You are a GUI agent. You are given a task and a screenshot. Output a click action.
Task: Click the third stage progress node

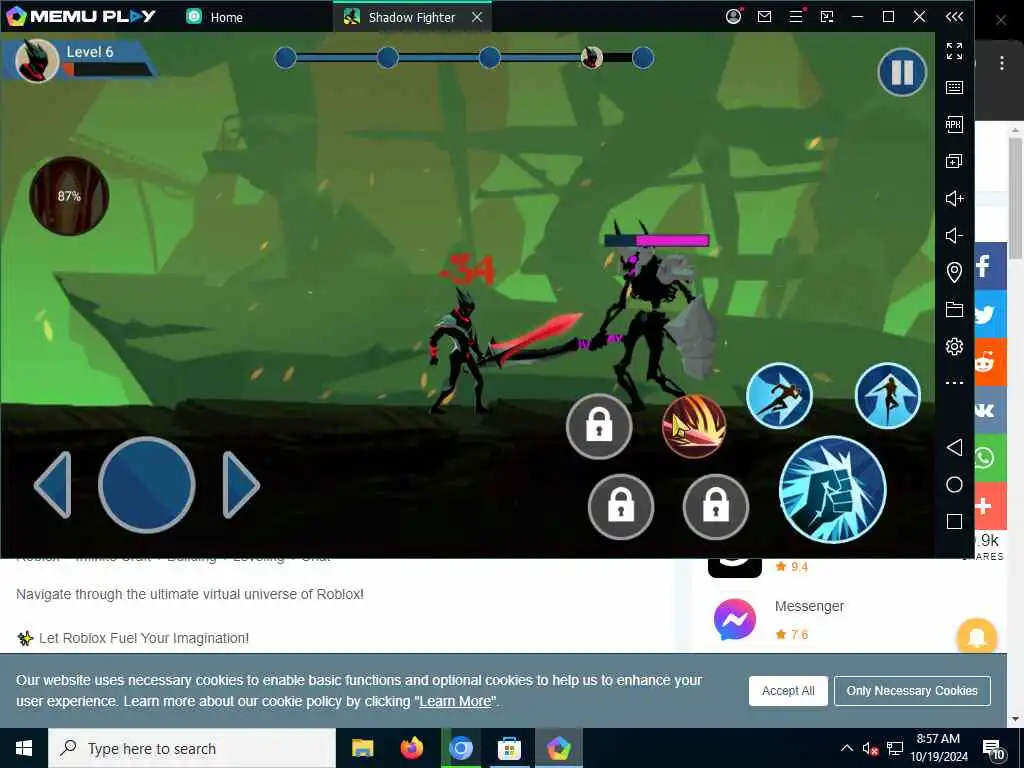click(x=489, y=57)
